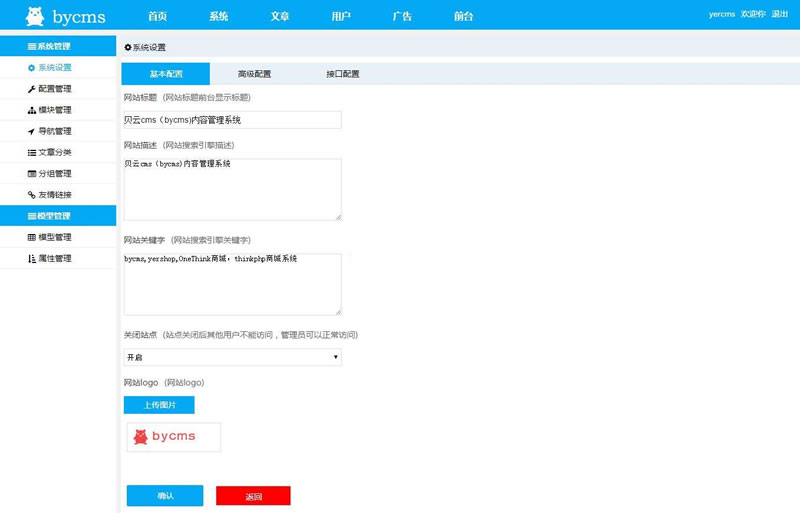This screenshot has height=513, width=800.
Task: Click the blue 确认 button
Action: click(x=165, y=496)
